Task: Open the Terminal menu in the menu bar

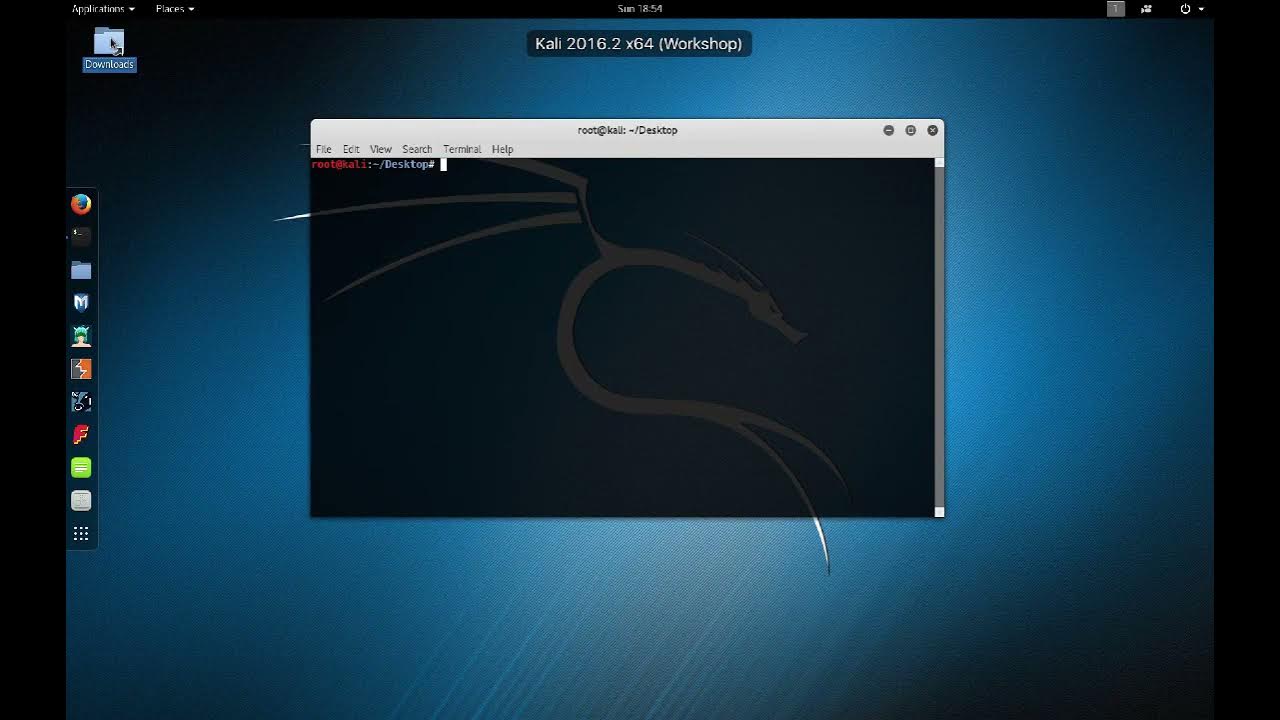Action: pyautogui.click(x=462, y=149)
